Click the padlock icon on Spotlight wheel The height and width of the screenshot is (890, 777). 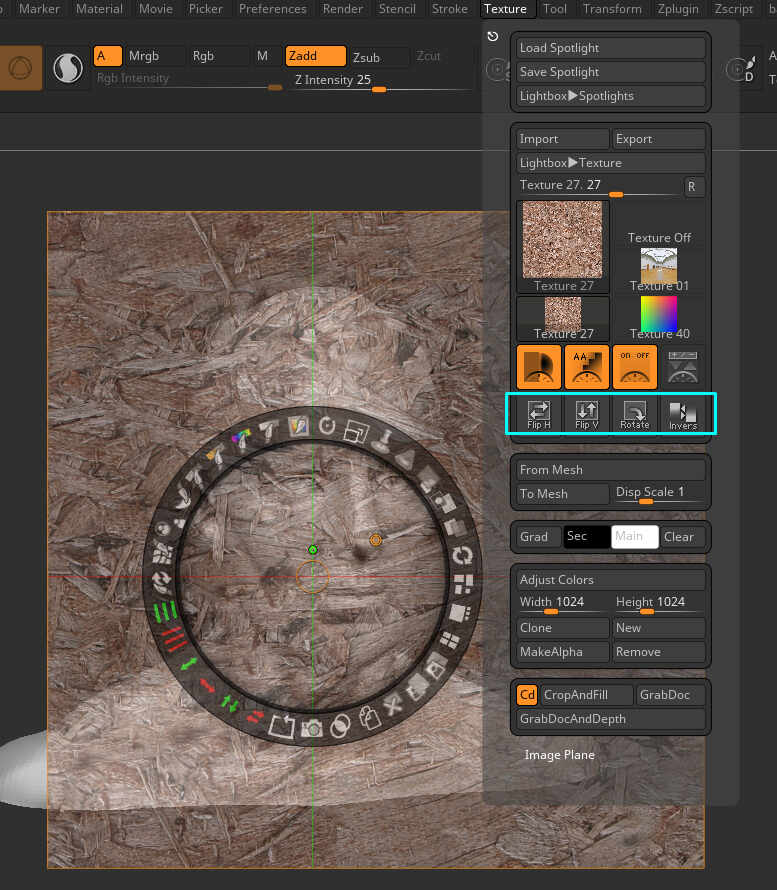pyautogui.click(x=368, y=719)
